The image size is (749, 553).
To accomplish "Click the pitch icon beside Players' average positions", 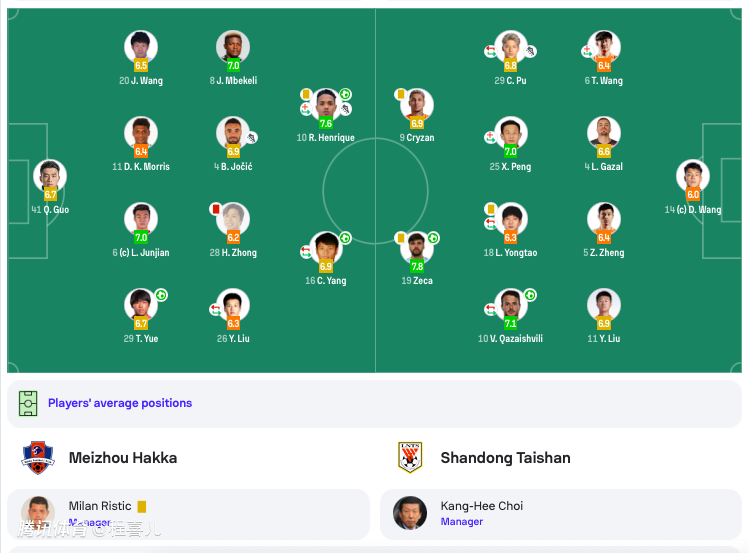I will point(28,403).
